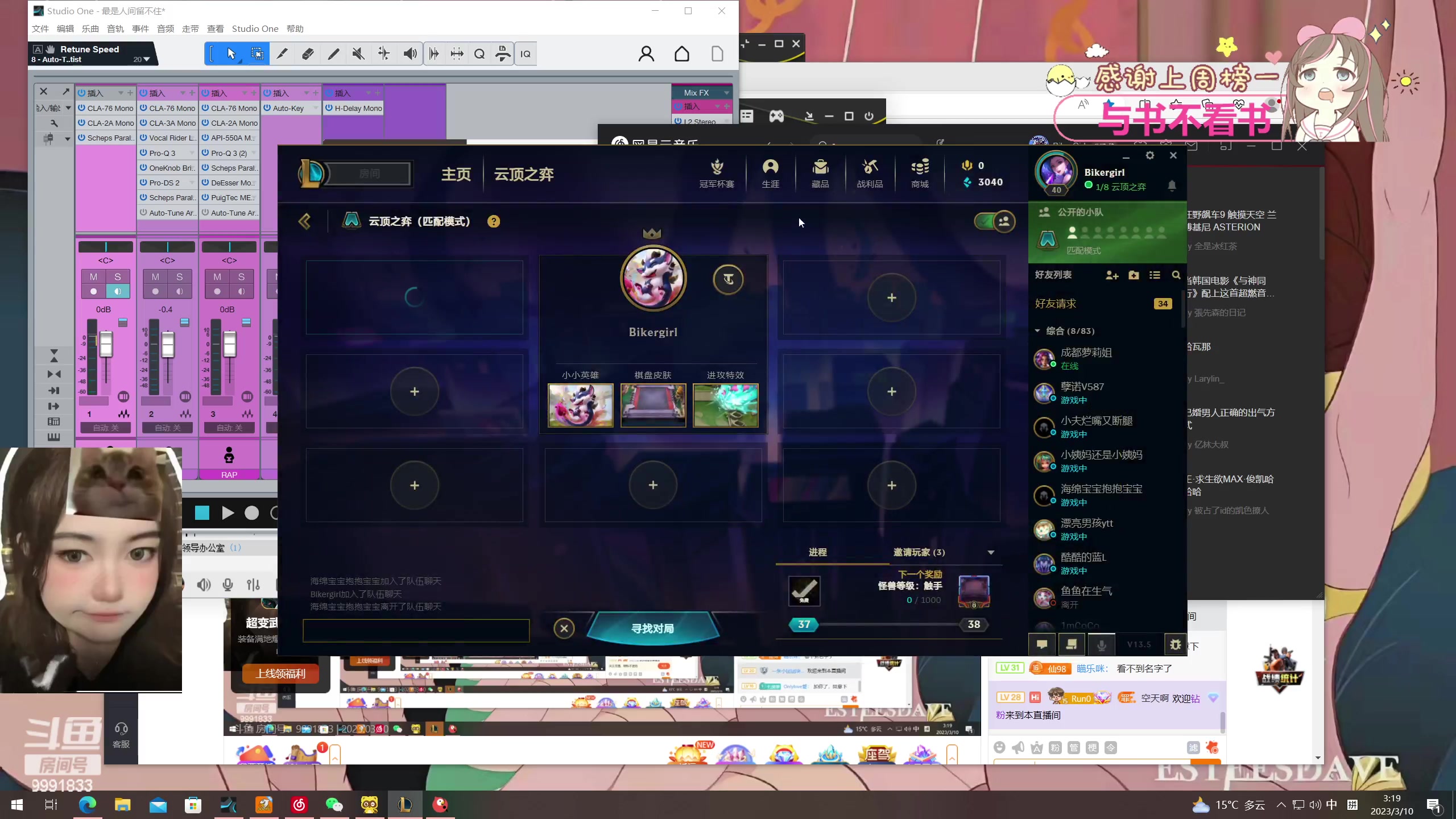1456x819 pixels.
Task: Select the Listen speaker tool in Studio One
Action: click(x=409, y=54)
